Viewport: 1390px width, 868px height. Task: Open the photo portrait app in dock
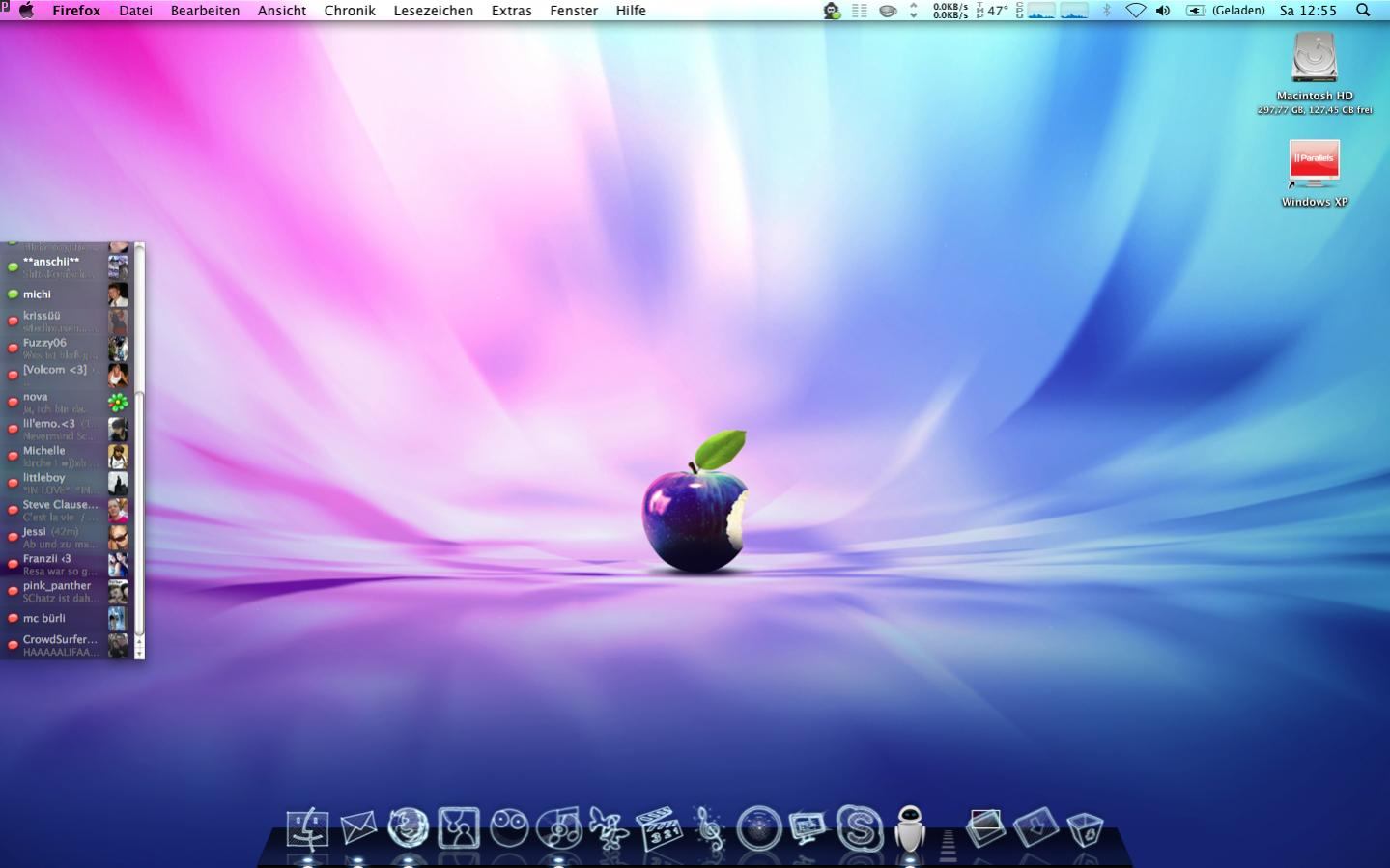coord(458,828)
